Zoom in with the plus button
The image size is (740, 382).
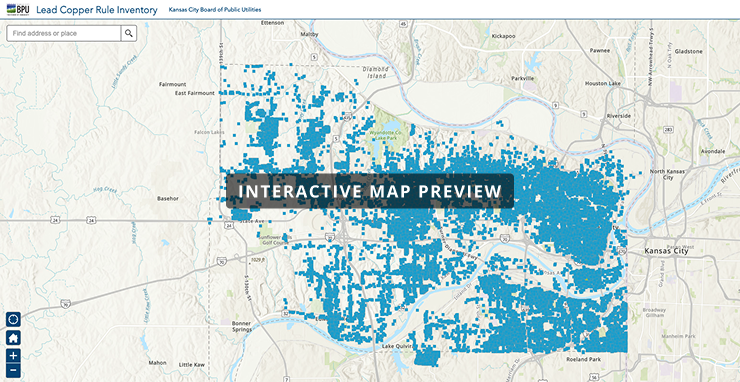[13, 356]
